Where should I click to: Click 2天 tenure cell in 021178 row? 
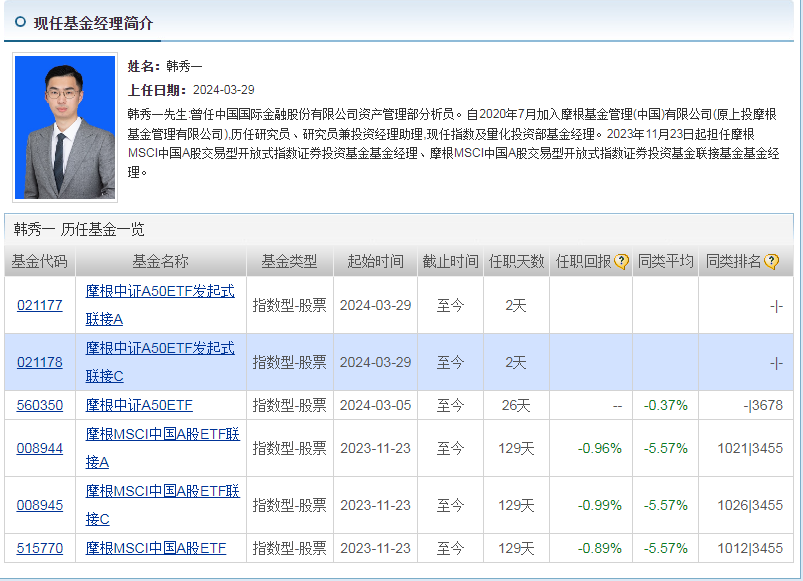click(516, 362)
